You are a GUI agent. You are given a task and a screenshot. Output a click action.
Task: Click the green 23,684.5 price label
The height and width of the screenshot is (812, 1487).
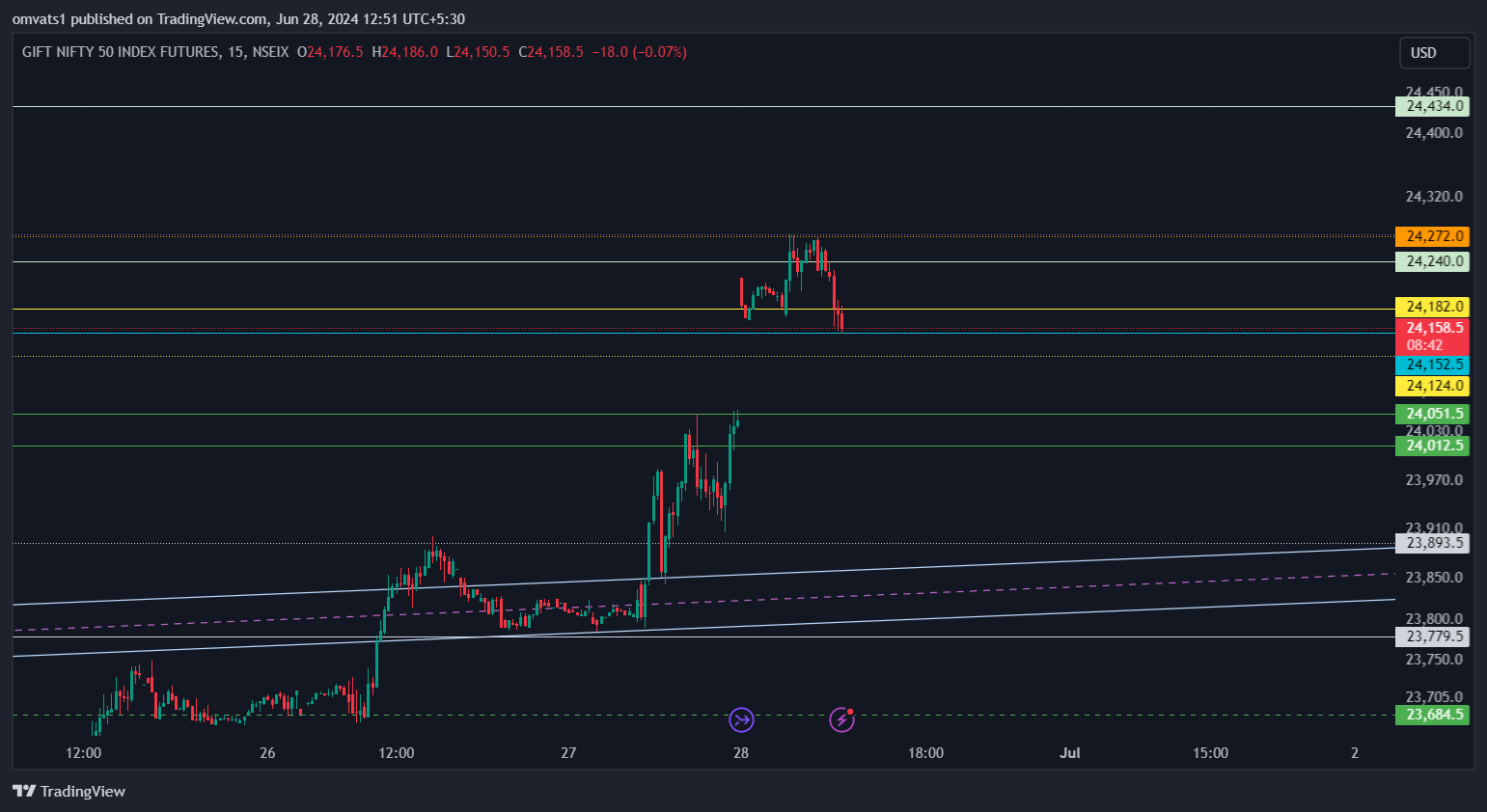[1432, 715]
